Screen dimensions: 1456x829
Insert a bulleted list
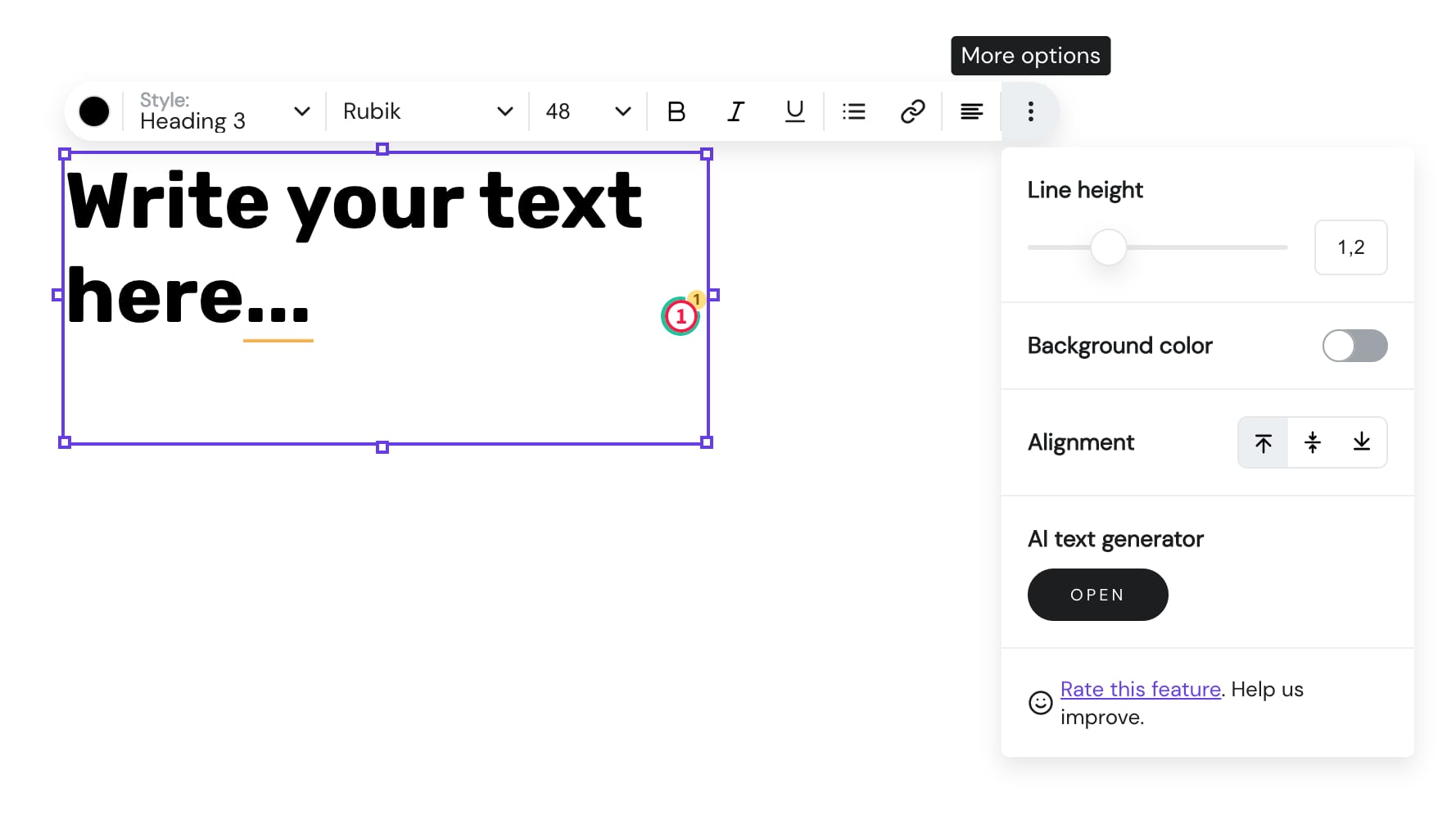[x=853, y=111]
